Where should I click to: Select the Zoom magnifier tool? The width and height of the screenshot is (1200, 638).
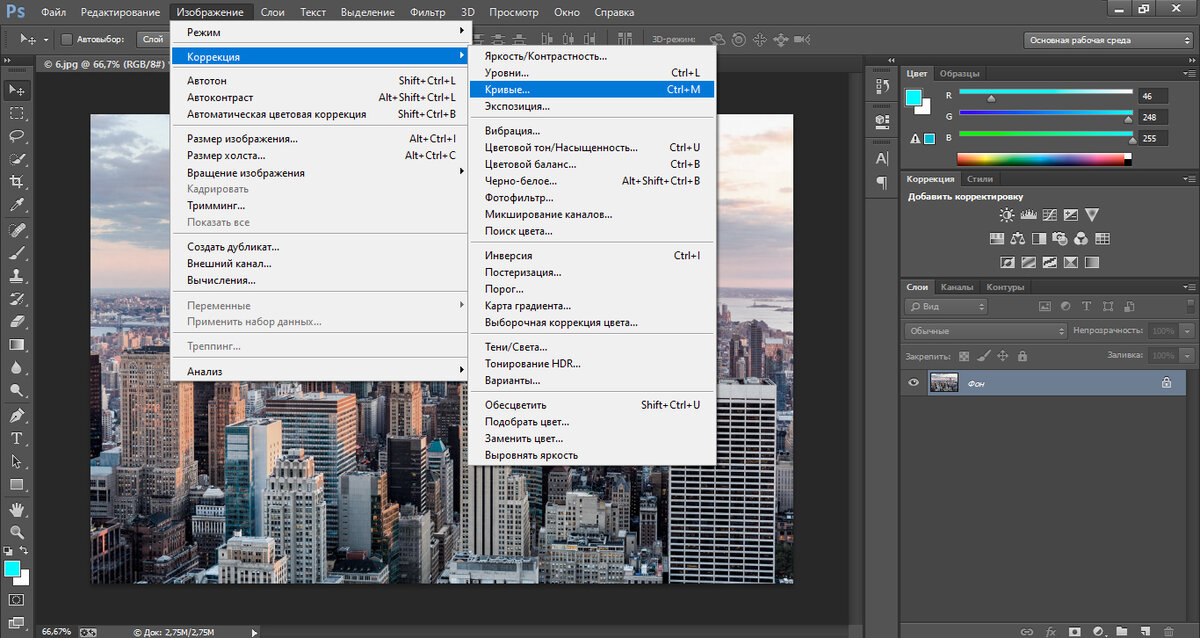[x=17, y=532]
